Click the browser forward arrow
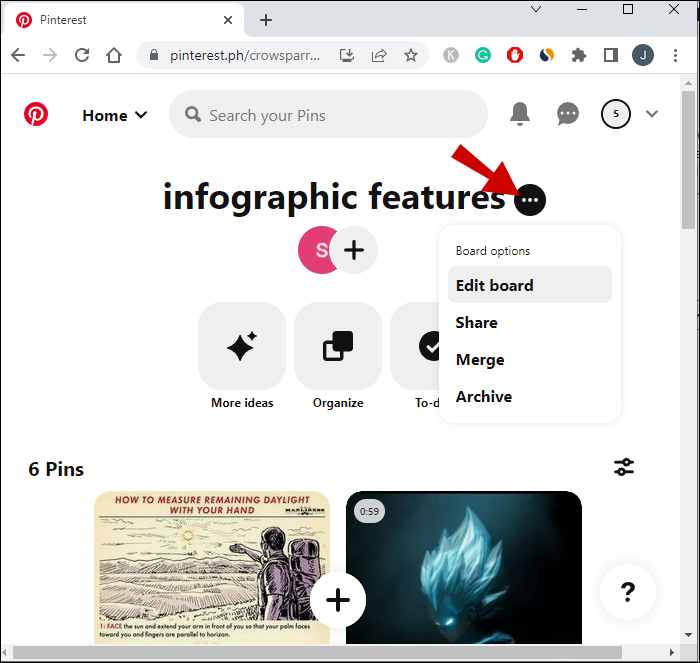 click(x=50, y=55)
